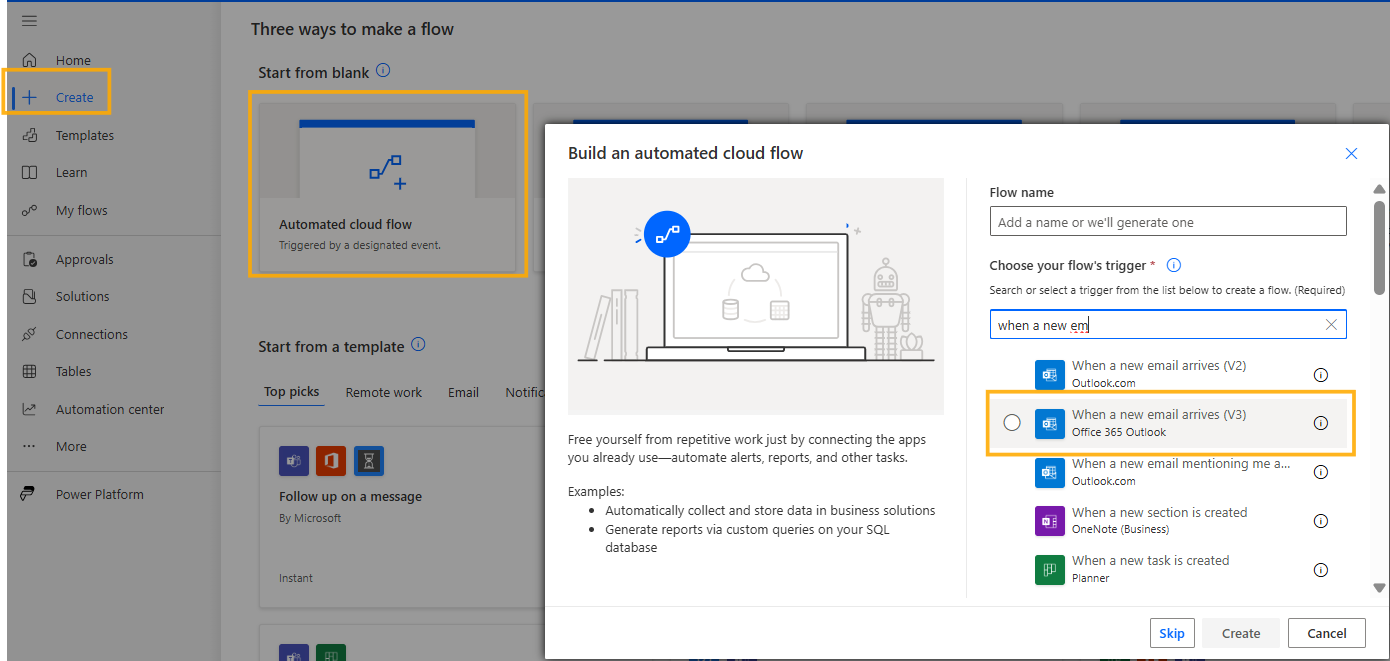Open Connections in the sidebar
1390x661 pixels.
(91, 334)
